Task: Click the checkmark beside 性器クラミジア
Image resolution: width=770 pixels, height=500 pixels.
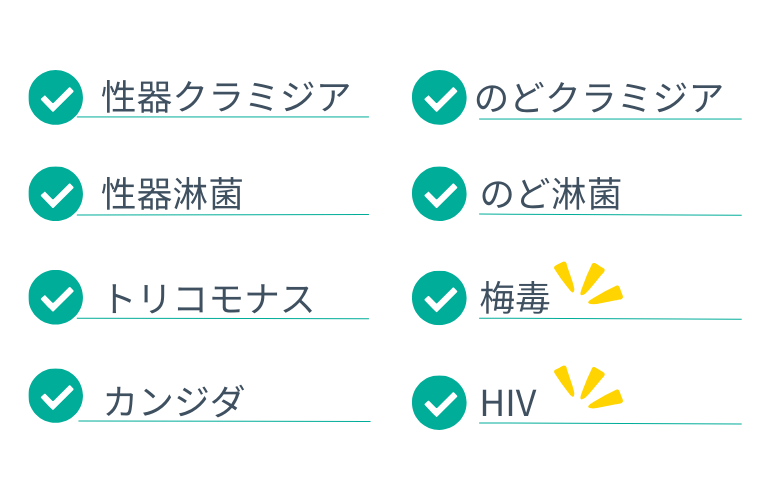Action: coord(55,98)
